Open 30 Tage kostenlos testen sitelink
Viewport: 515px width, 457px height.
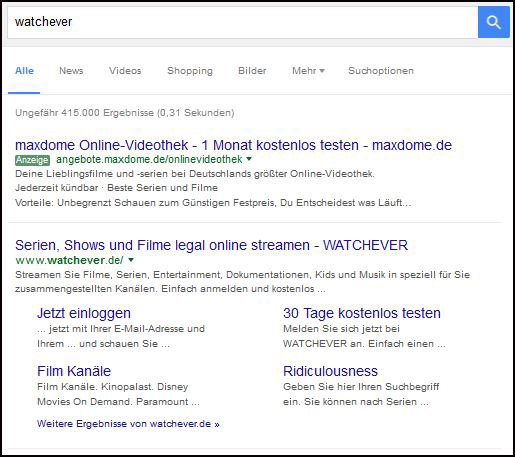coord(362,313)
